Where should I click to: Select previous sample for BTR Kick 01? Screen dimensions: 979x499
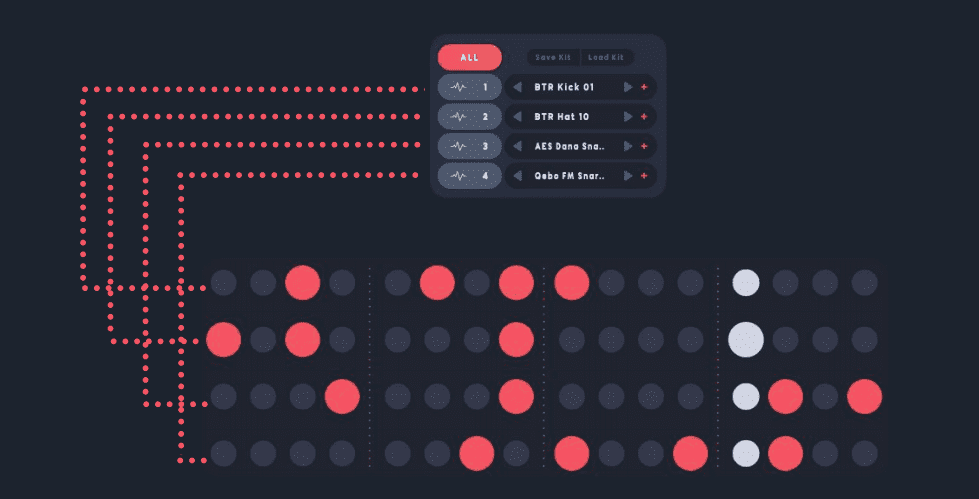click(x=517, y=87)
